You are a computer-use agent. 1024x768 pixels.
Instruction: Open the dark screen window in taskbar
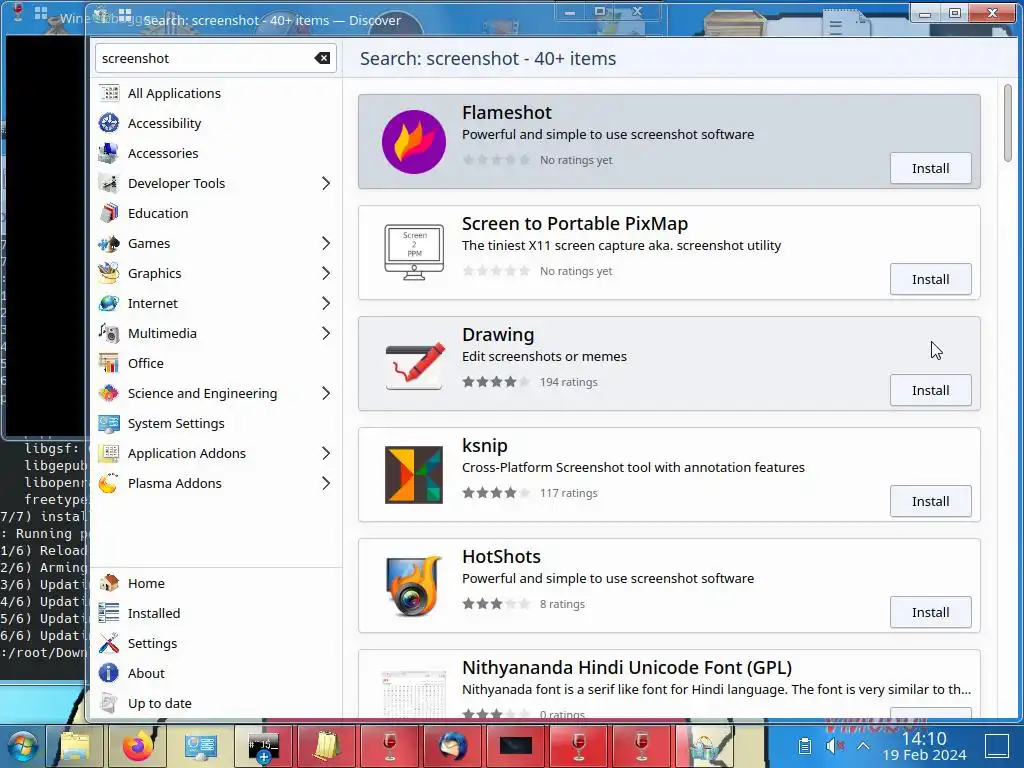click(x=515, y=745)
